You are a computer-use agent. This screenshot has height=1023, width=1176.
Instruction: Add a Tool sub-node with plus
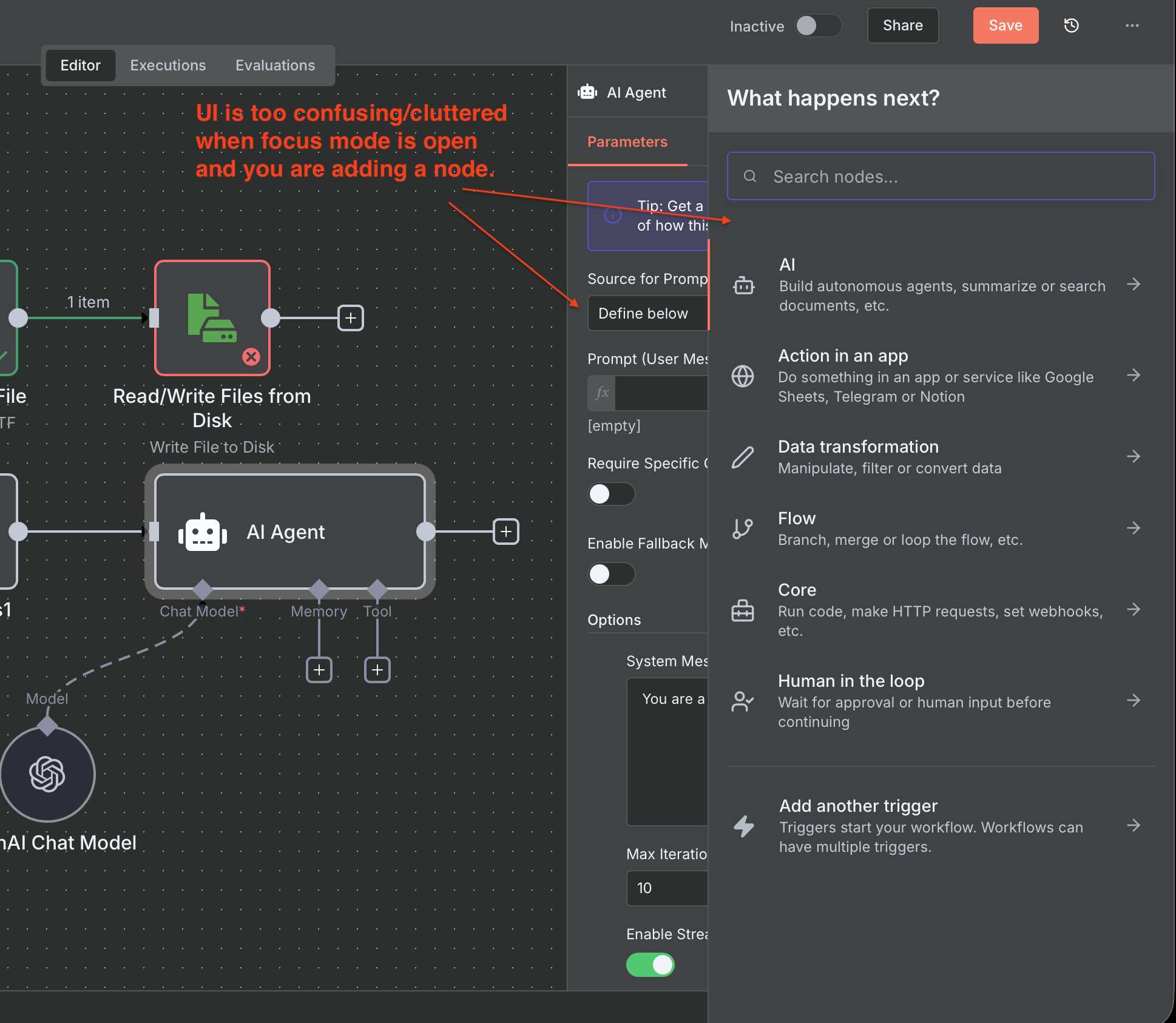[377, 670]
